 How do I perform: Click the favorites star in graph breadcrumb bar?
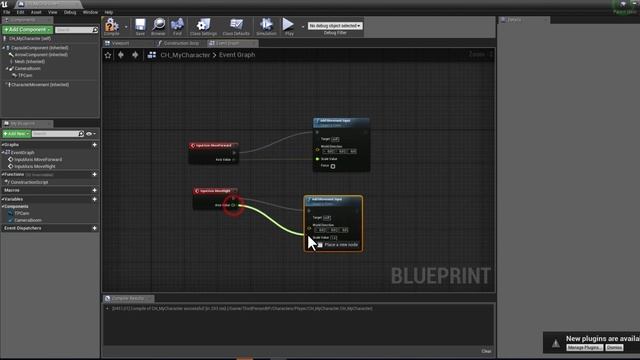tap(108, 55)
